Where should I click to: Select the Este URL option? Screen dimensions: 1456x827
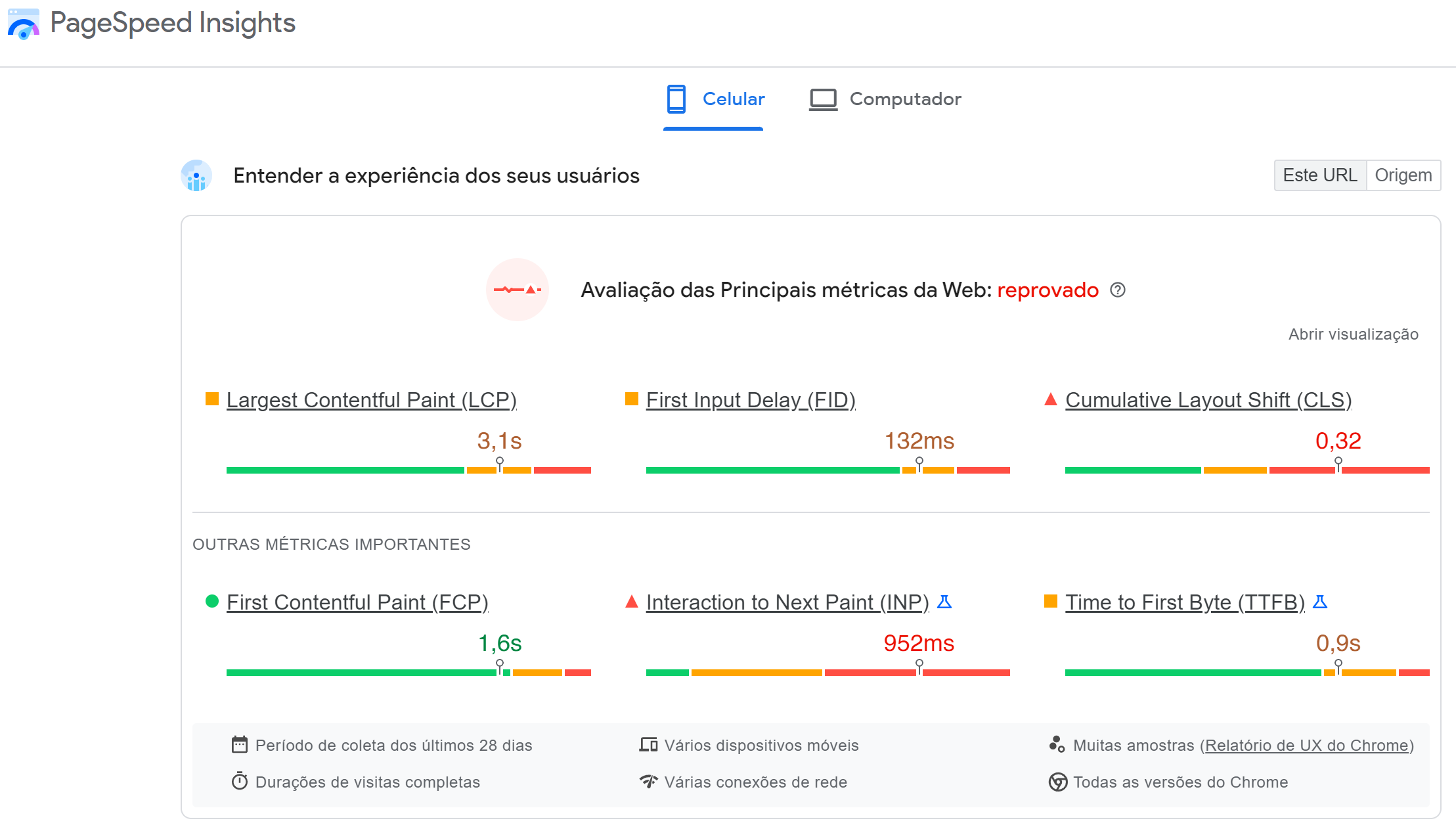[1319, 175]
